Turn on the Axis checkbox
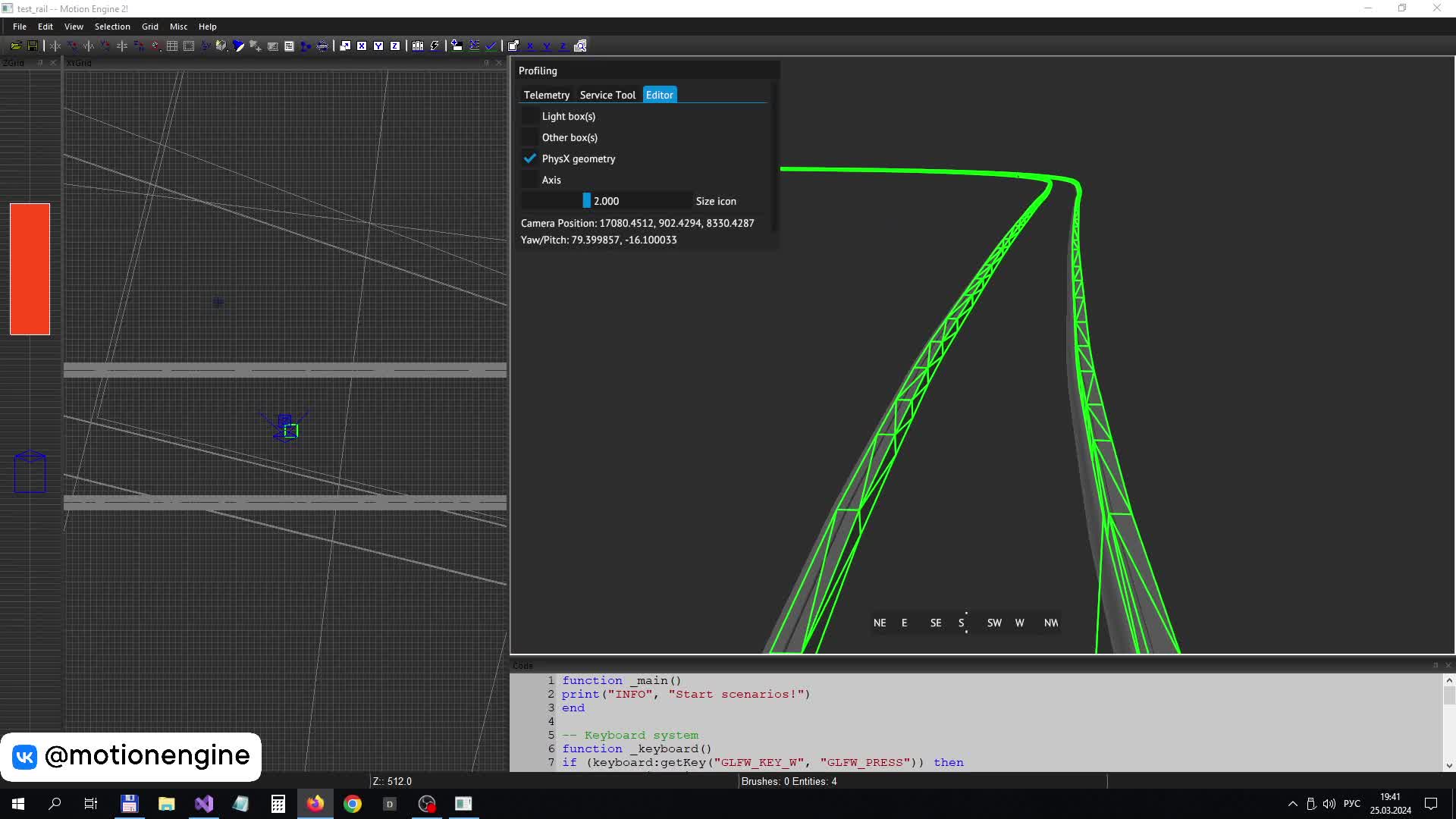Screen dimensions: 1456x819 [x=530, y=180]
